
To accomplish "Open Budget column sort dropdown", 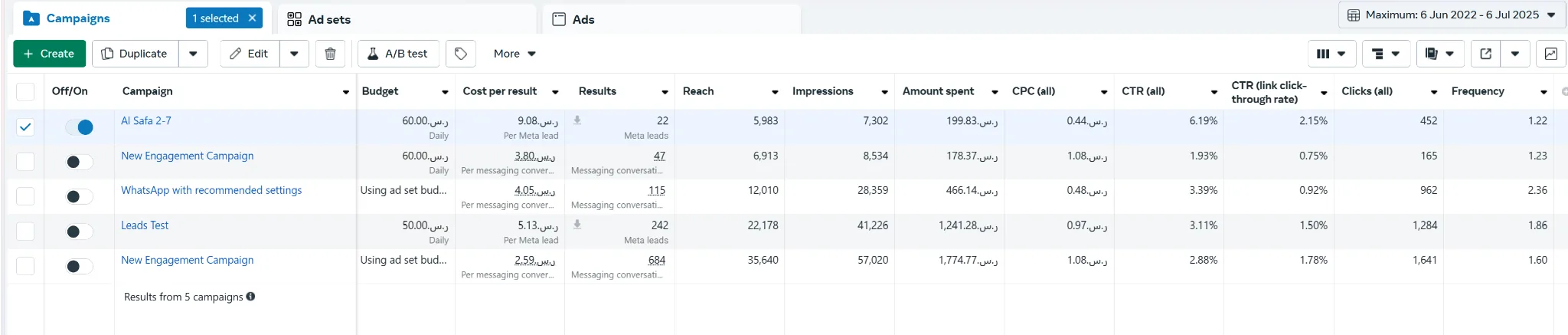I will pos(445,92).
